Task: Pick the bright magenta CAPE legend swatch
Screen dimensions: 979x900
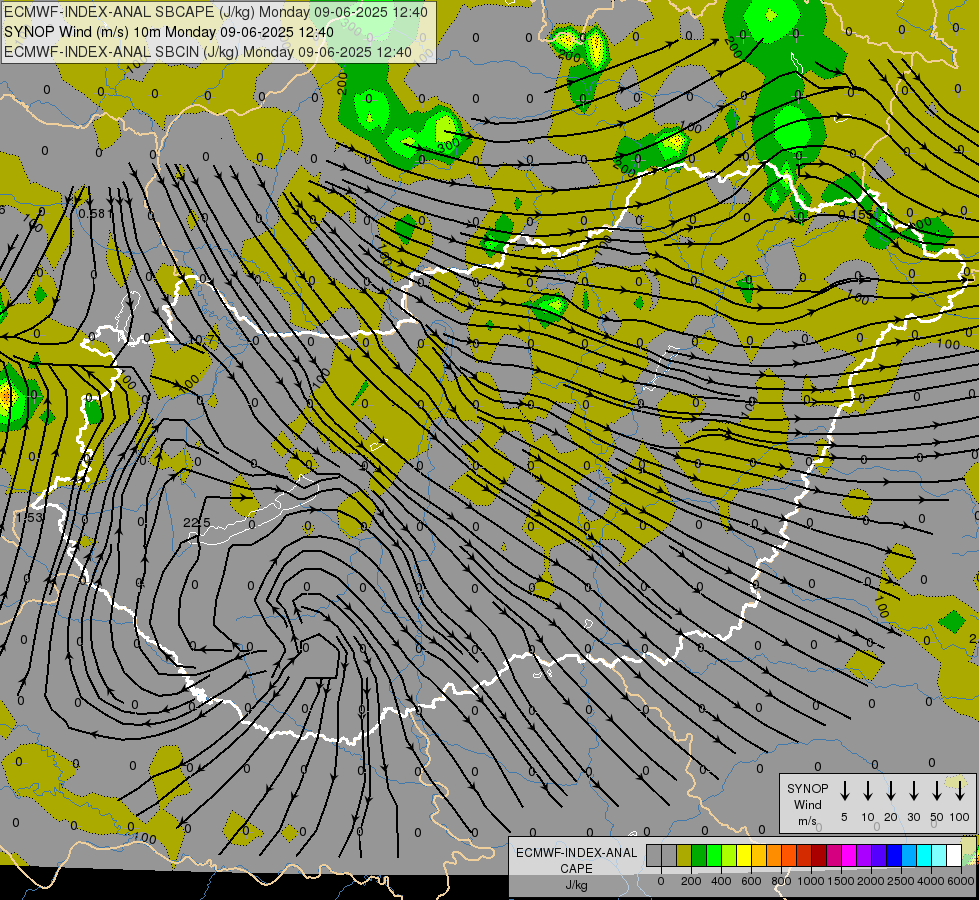Action: point(850,855)
